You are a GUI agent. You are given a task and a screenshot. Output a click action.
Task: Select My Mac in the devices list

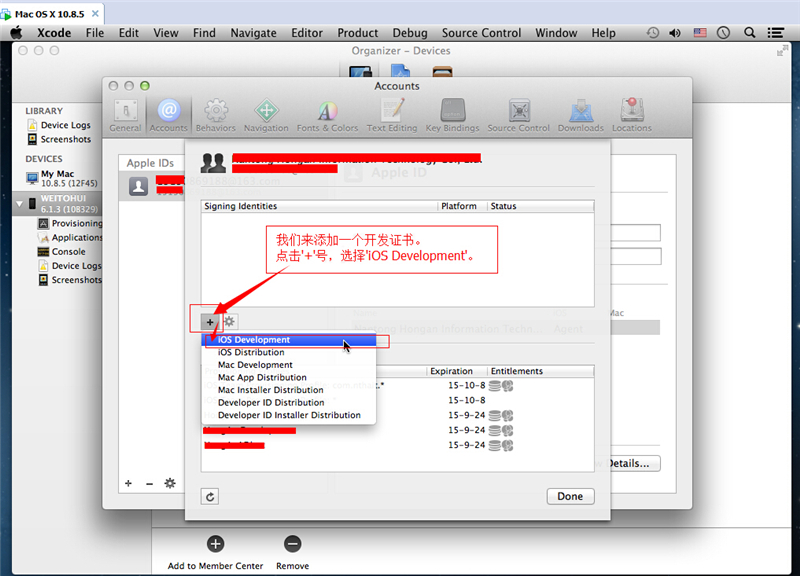pos(61,178)
